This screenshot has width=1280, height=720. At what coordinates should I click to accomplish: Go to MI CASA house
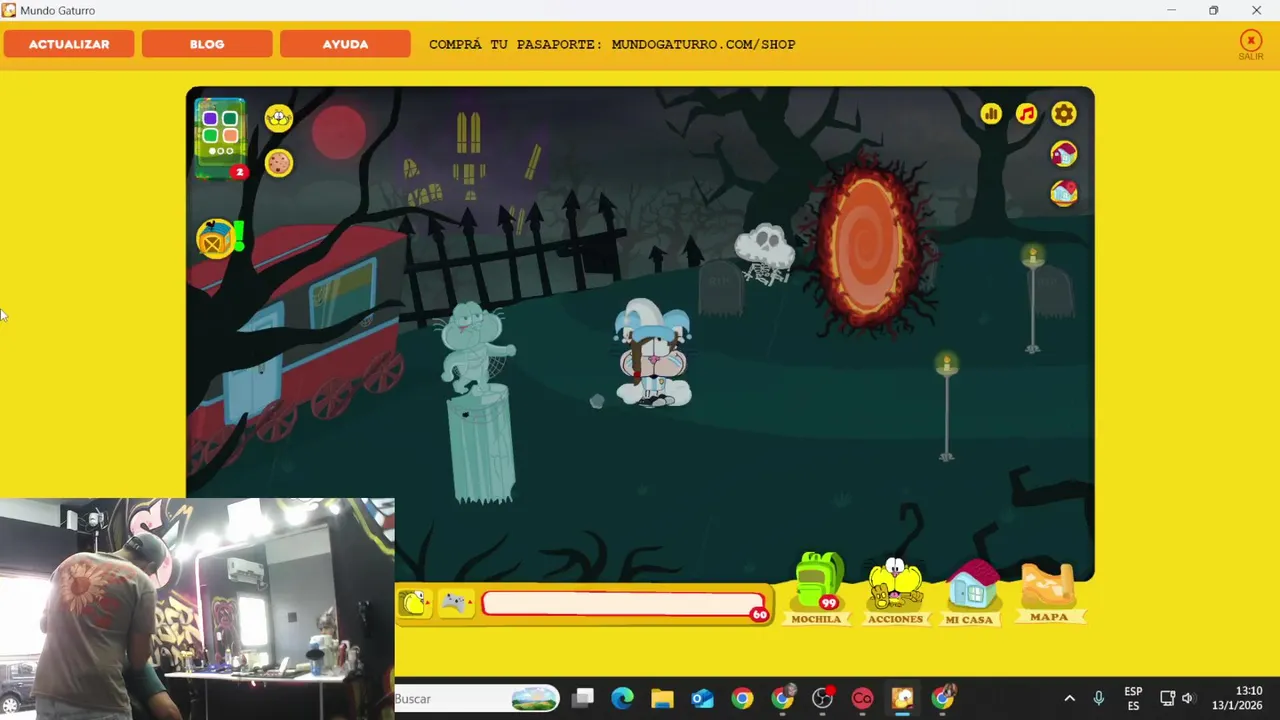tap(970, 593)
